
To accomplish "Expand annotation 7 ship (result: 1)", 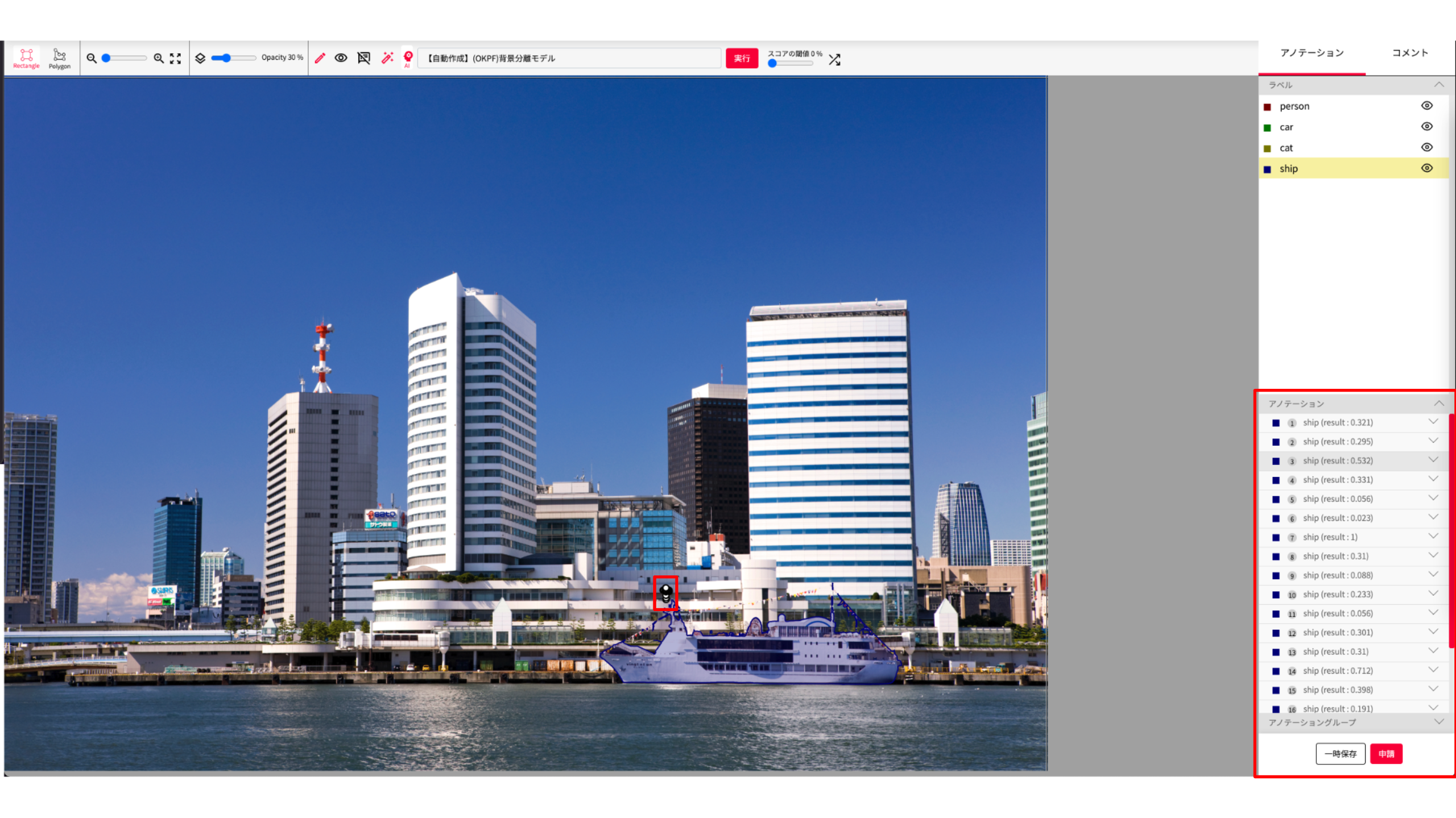I will (1433, 536).
